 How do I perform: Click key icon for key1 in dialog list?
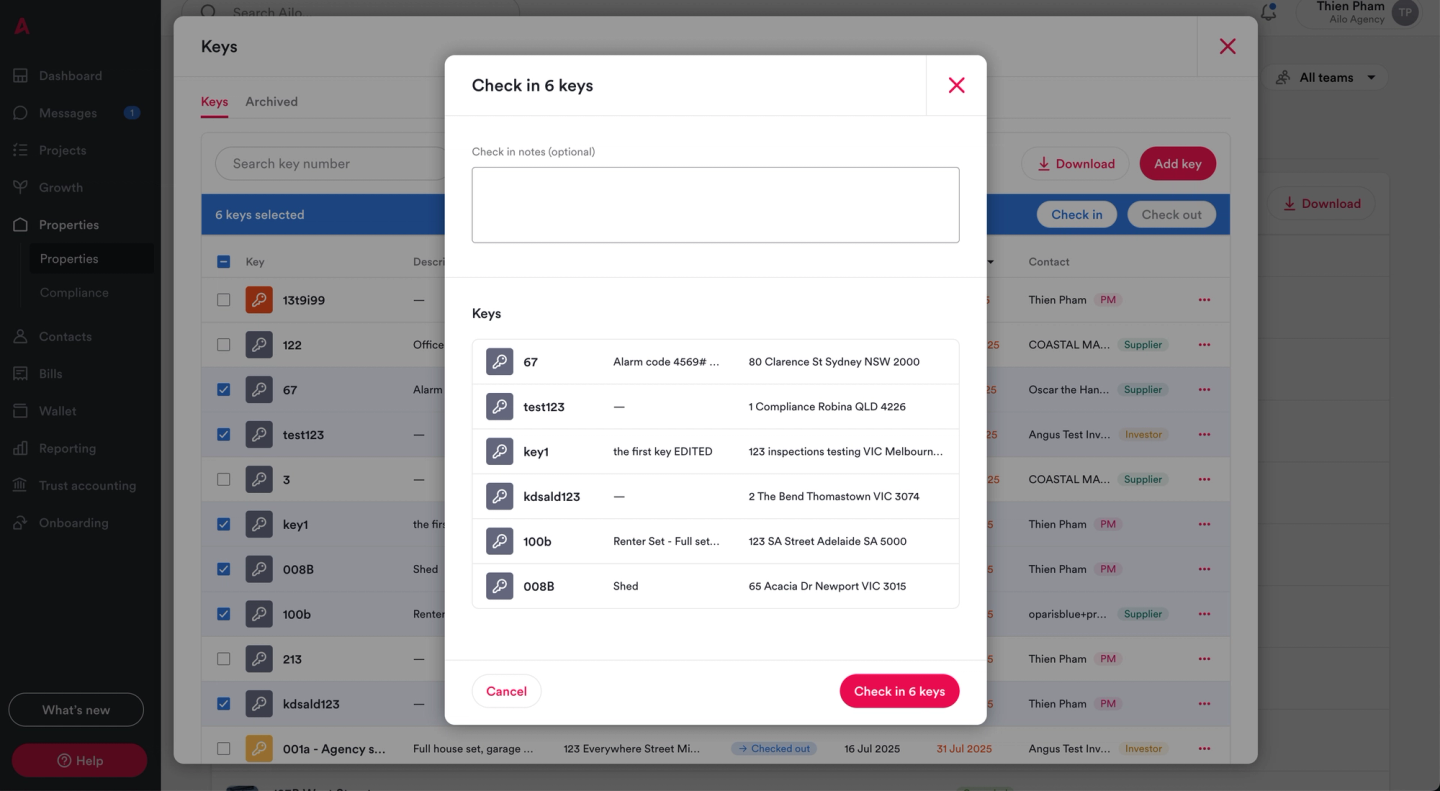point(499,452)
